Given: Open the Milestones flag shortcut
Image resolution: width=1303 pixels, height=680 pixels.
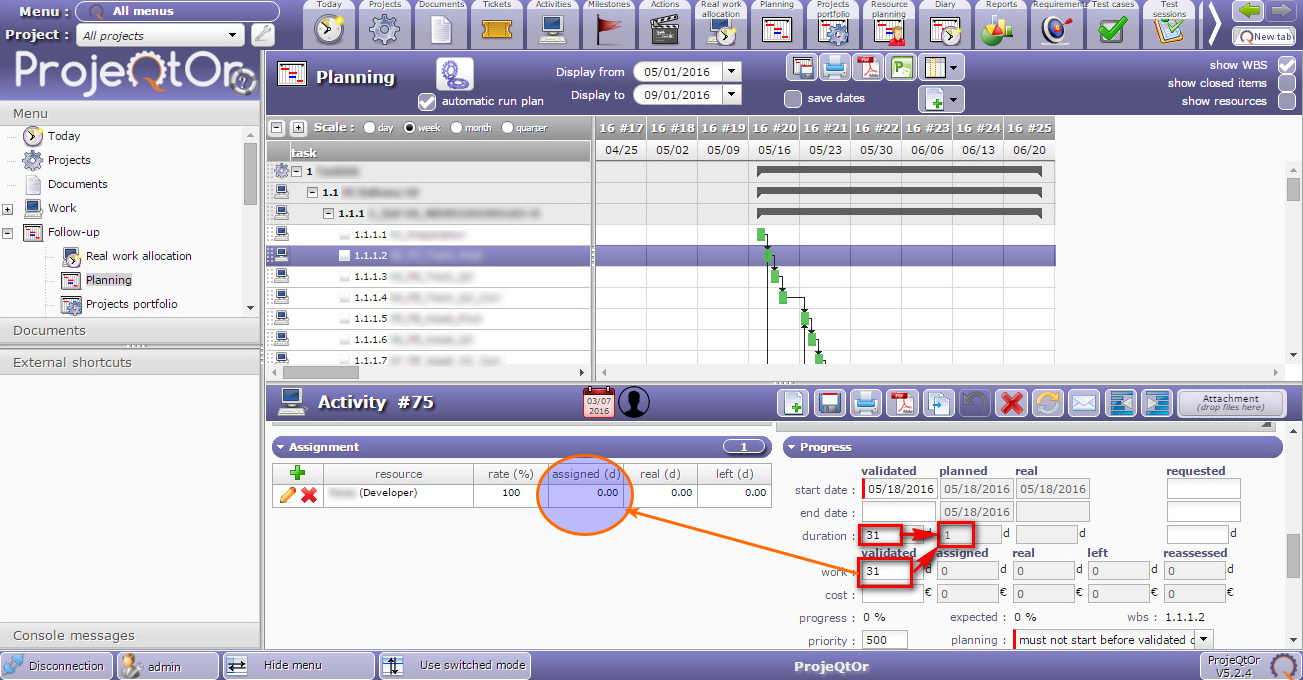Looking at the screenshot, I should click(x=608, y=29).
